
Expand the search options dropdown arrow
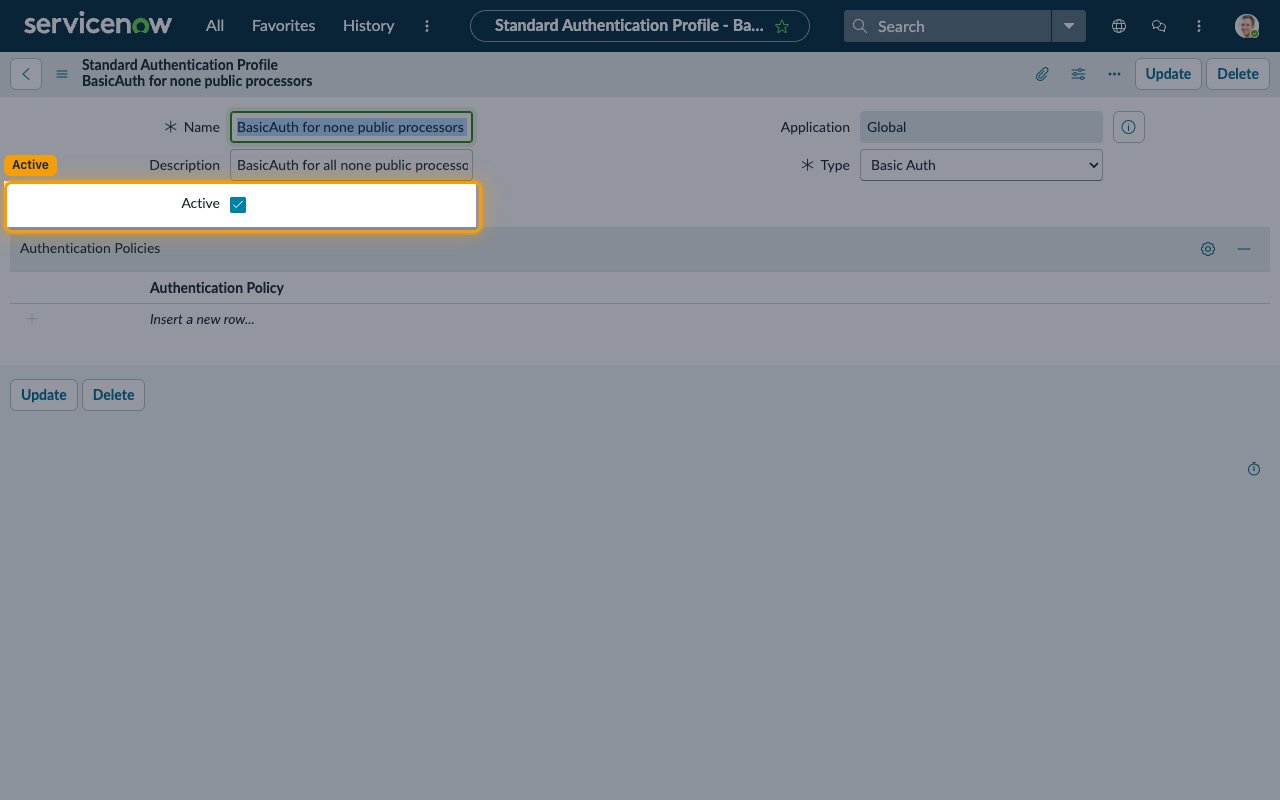1069,26
